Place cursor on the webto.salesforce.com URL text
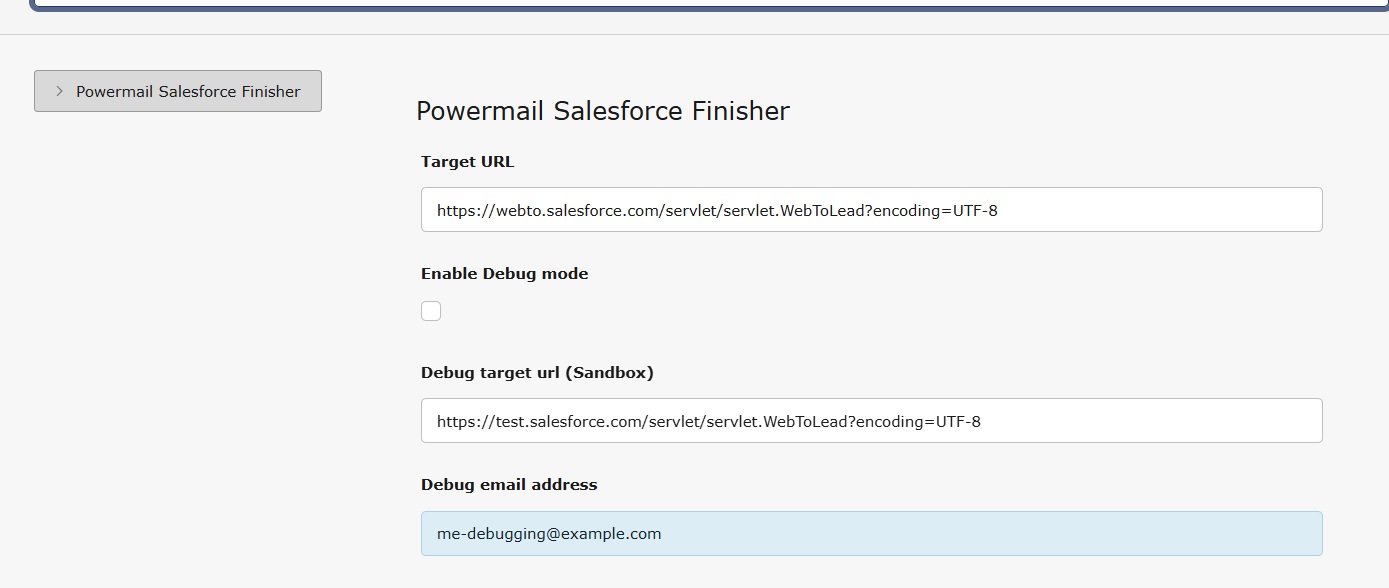The image size is (1389, 588). (716, 211)
